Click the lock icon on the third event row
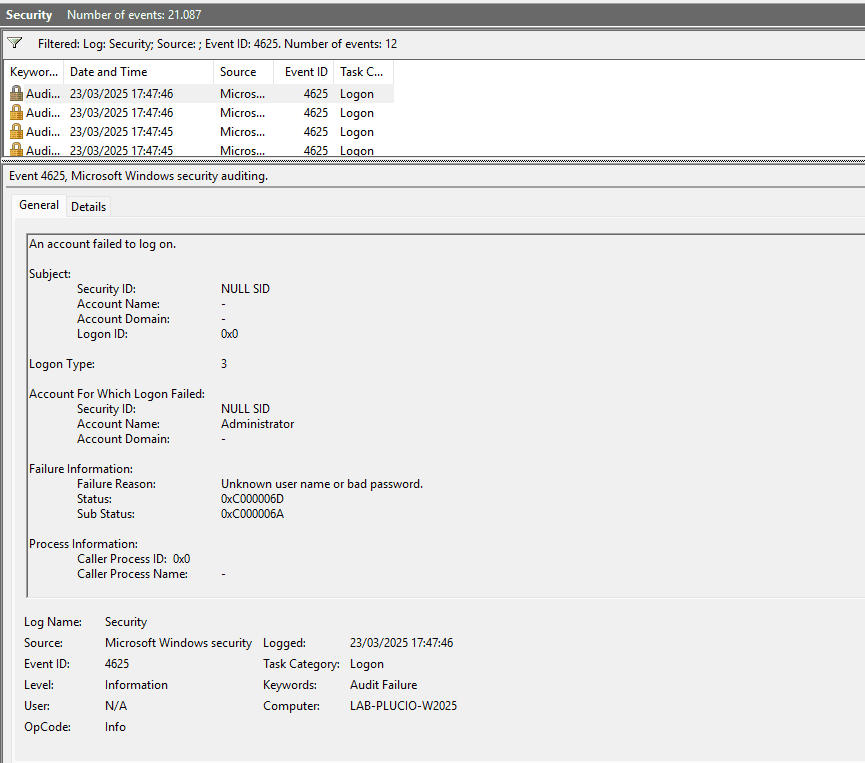 tap(16, 132)
